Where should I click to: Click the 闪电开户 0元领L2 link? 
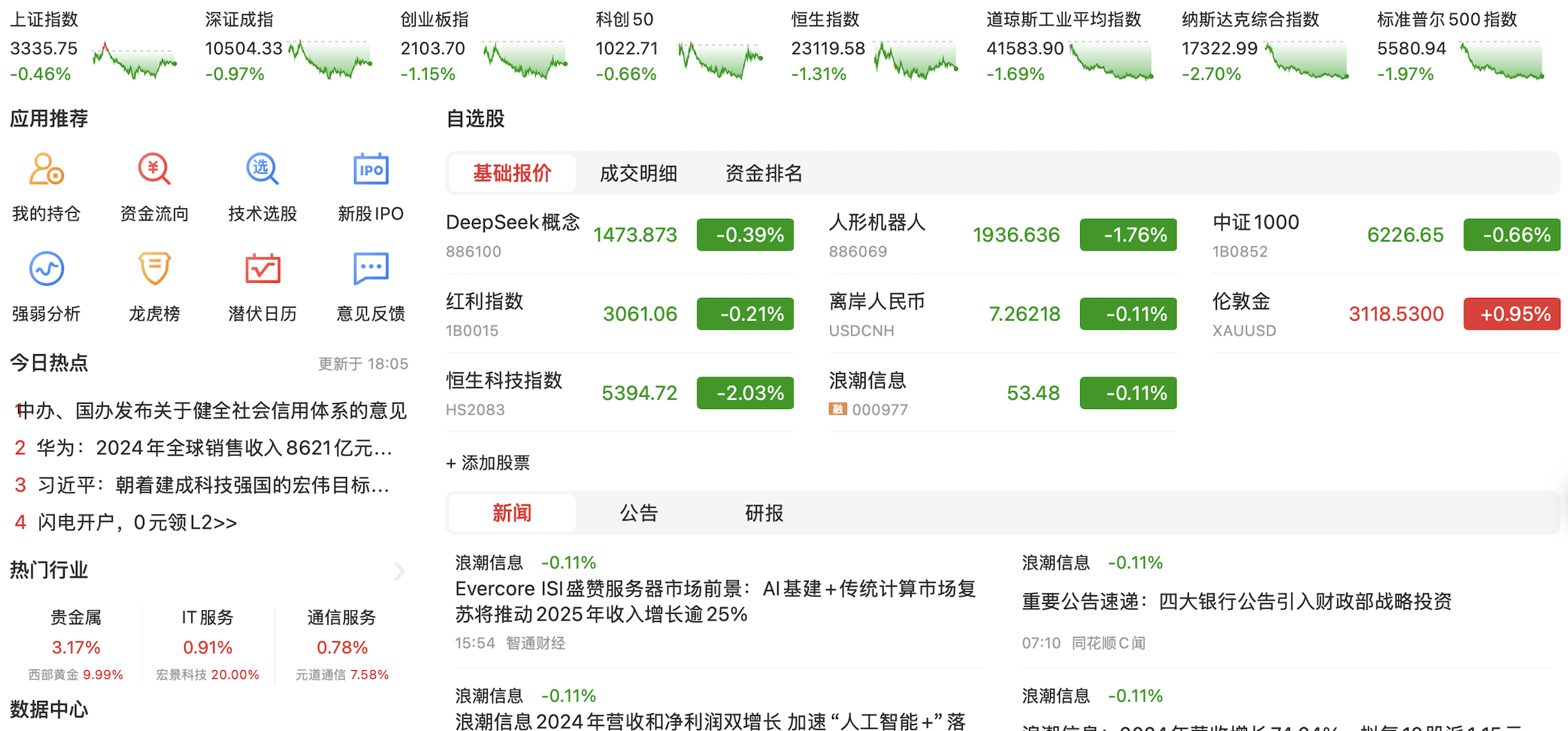[x=138, y=522]
